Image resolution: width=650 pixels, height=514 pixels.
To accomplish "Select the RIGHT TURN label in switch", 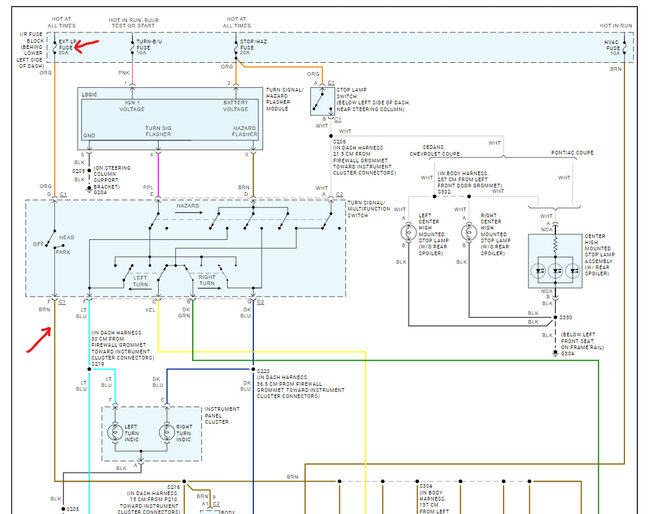I will click(206, 280).
